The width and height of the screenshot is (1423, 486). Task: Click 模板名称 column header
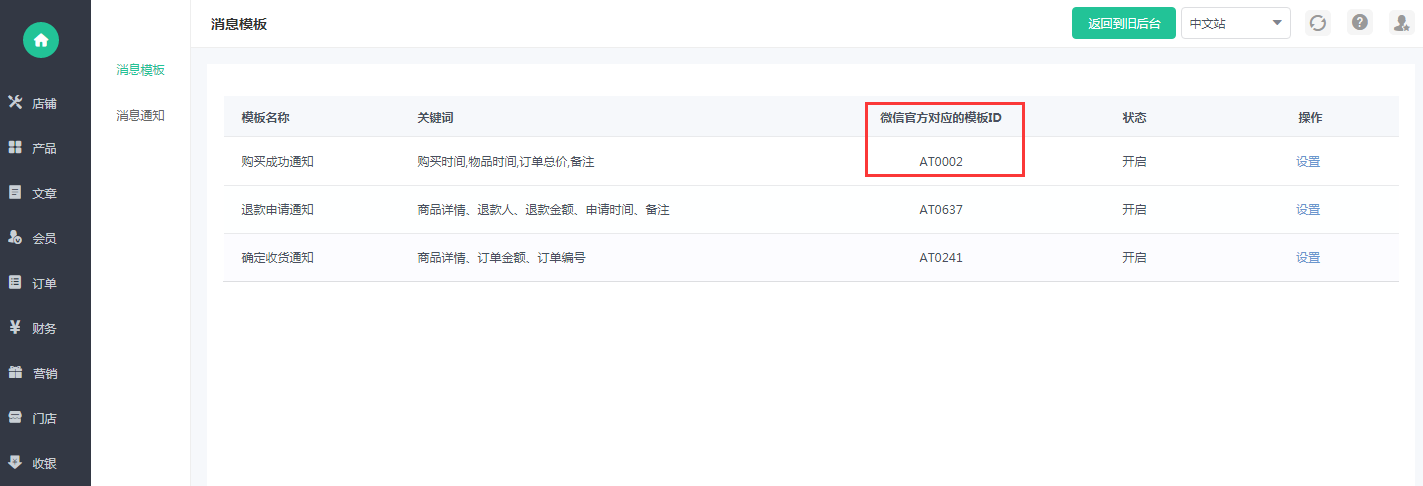(x=265, y=117)
